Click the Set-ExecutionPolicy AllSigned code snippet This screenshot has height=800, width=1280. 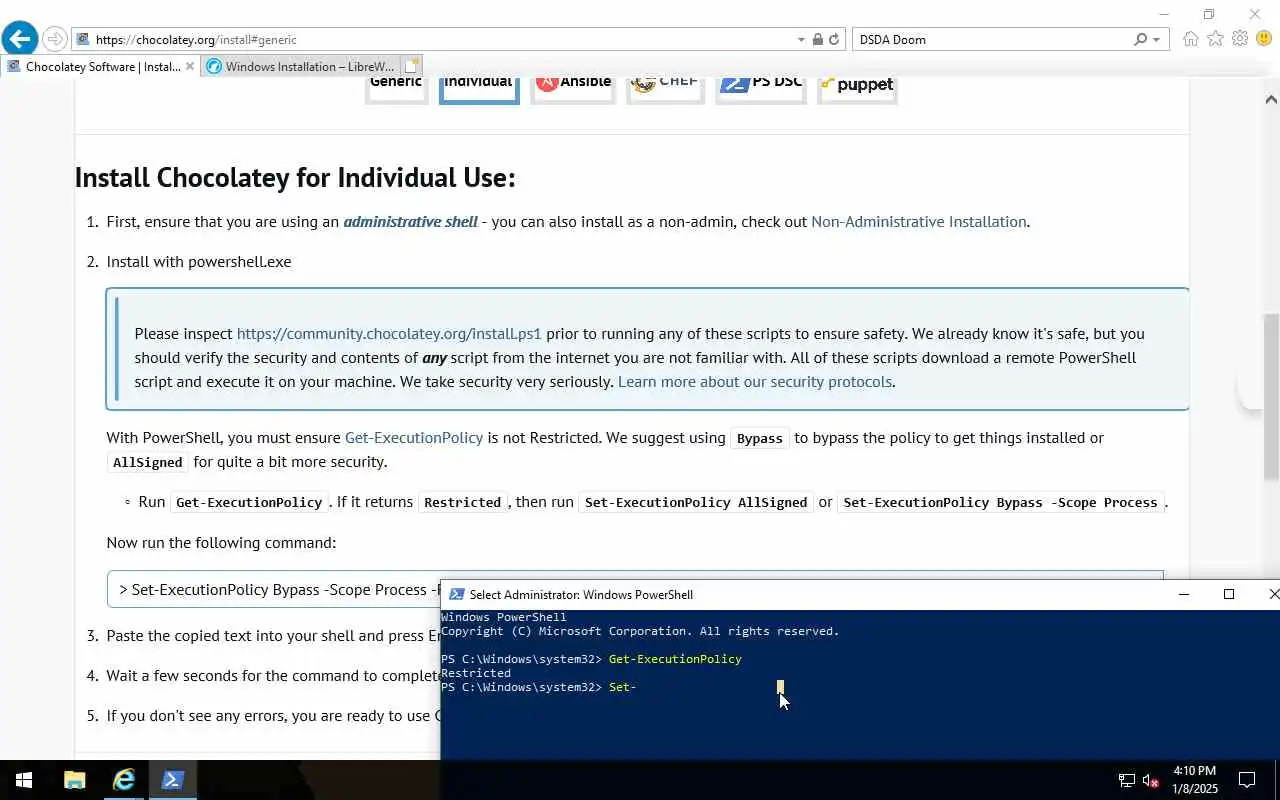point(696,503)
